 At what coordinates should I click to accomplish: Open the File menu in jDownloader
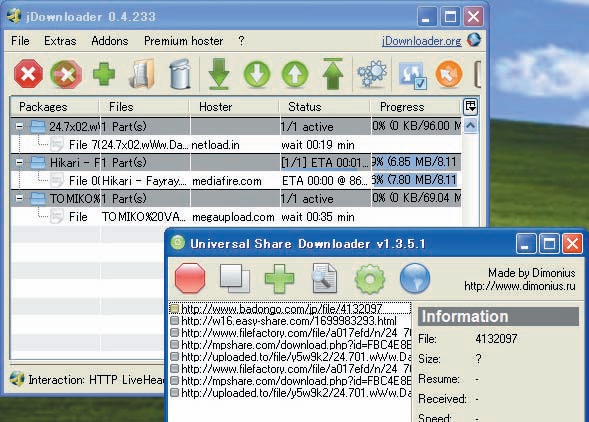[x=20, y=41]
